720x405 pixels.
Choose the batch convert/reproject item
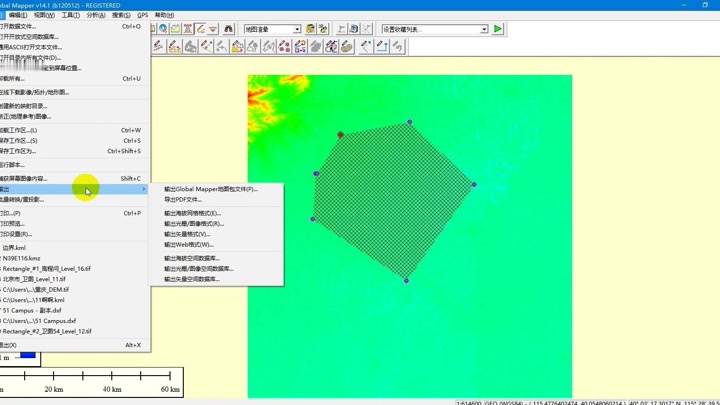tap(73, 199)
